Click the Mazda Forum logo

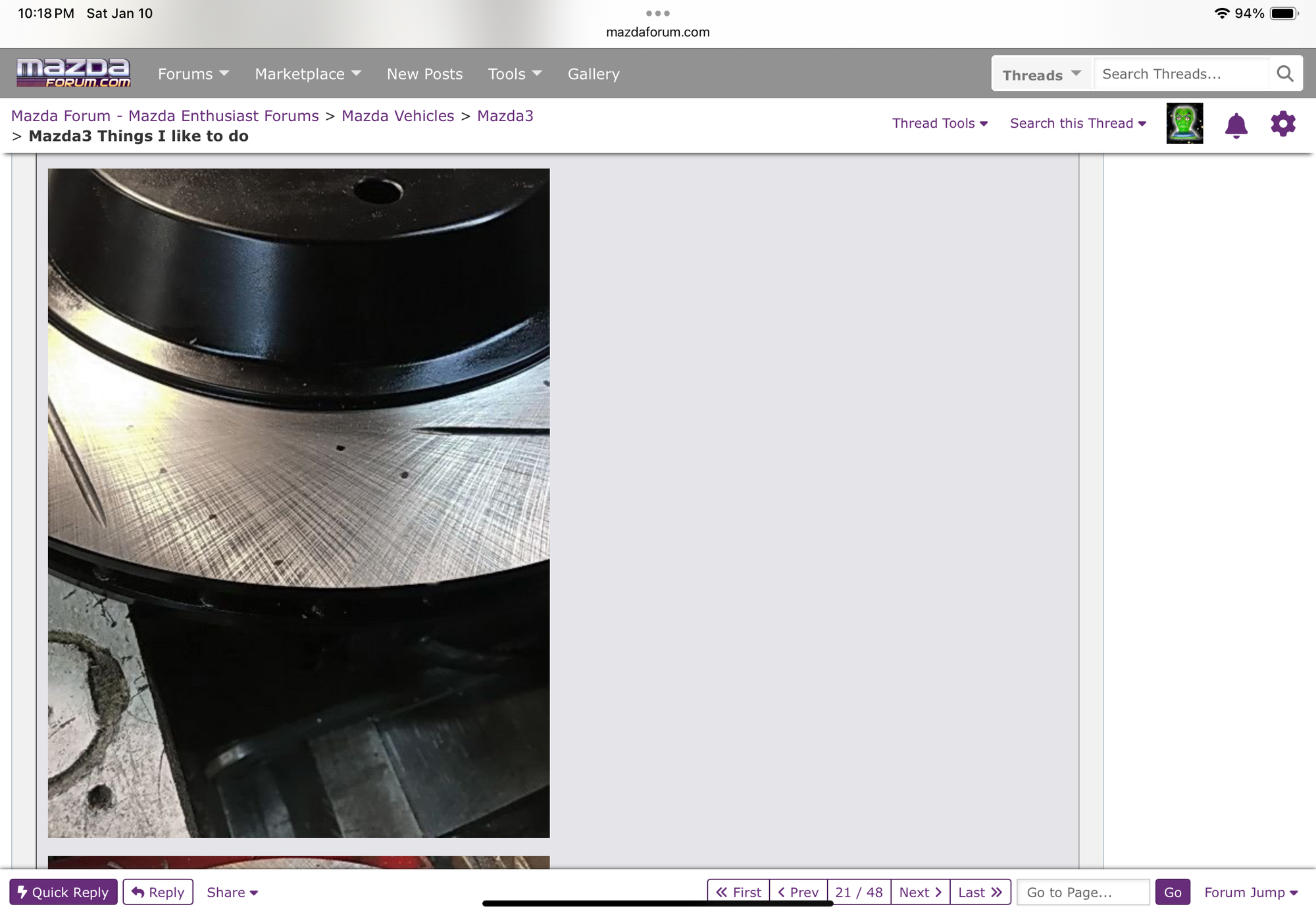pos(74,73)
